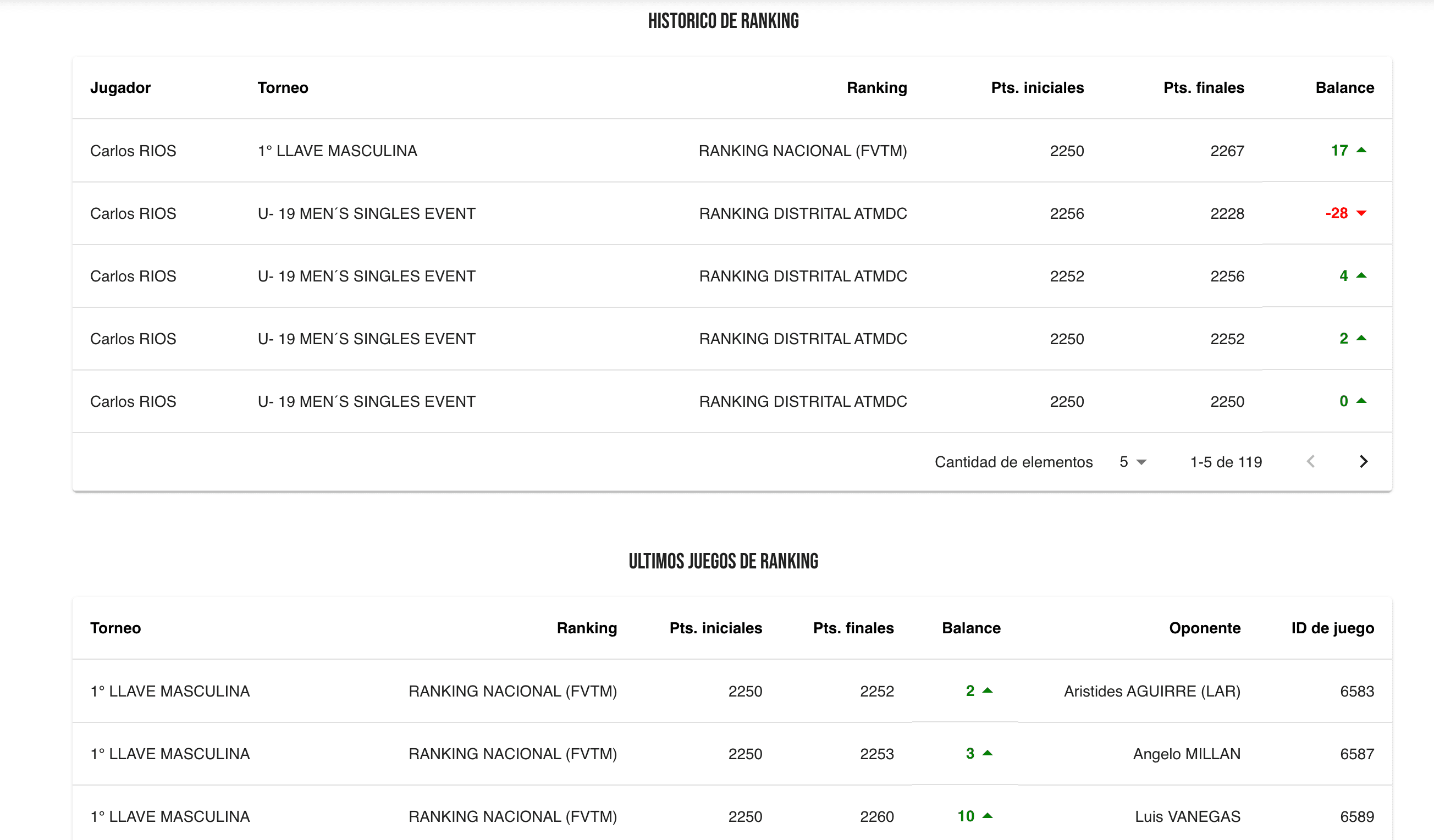Click the previous page chevron arrow
1434x840 pixels.
1310,462
